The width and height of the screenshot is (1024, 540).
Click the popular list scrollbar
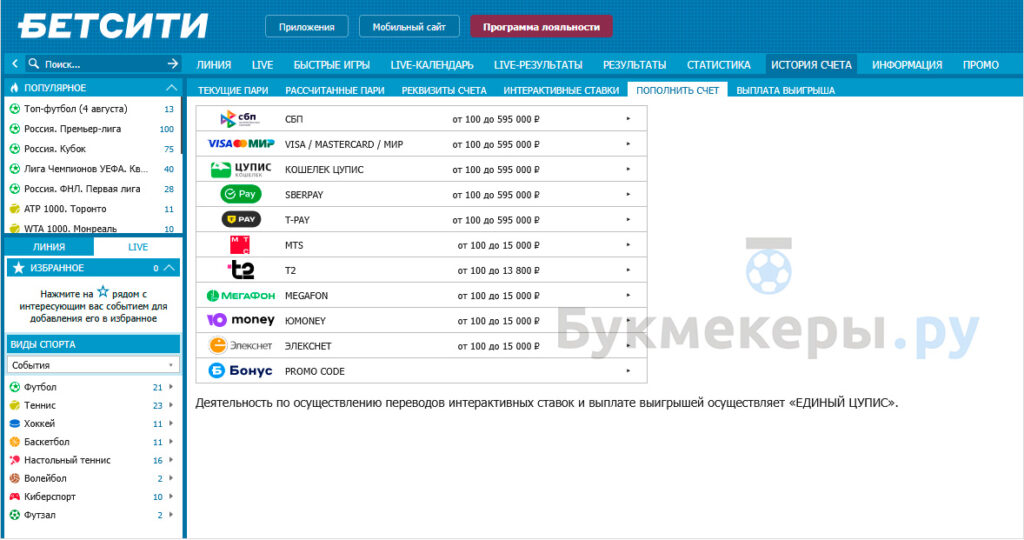[x=180, y=127]
